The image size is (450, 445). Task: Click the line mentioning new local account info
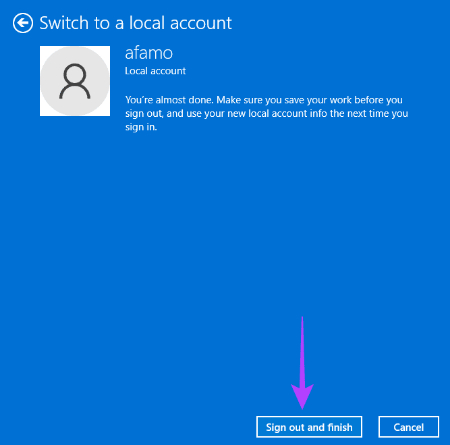click(267, 114)
